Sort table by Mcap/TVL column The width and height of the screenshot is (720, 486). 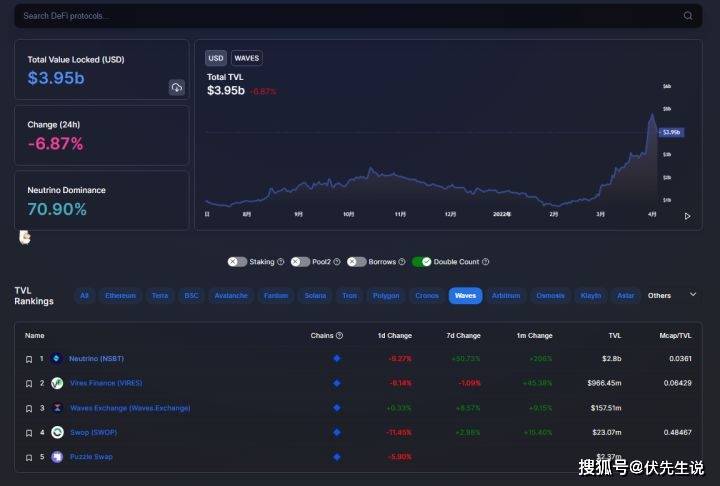pyautogui.click(x=675, y=335)
